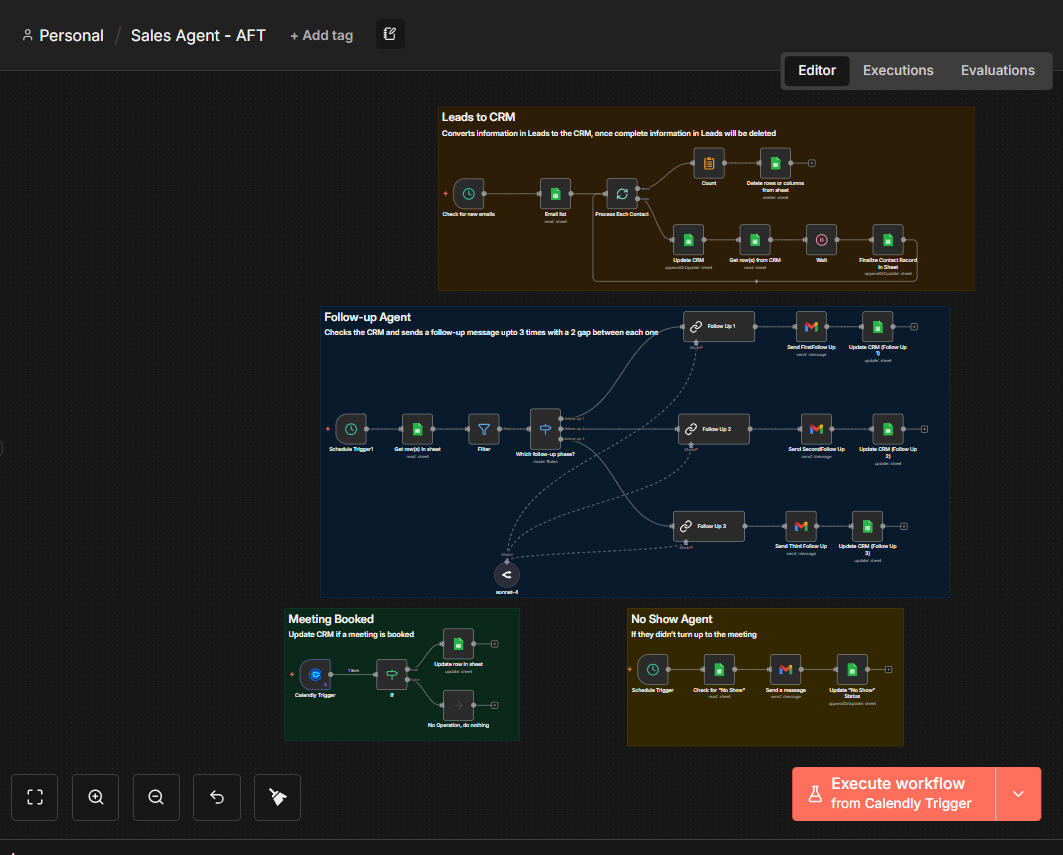The height and width of the screenshot is (855, 1063).
Task: Open the "Send FirstFollow Up" Gmail node
Action: tap(811, 325)
